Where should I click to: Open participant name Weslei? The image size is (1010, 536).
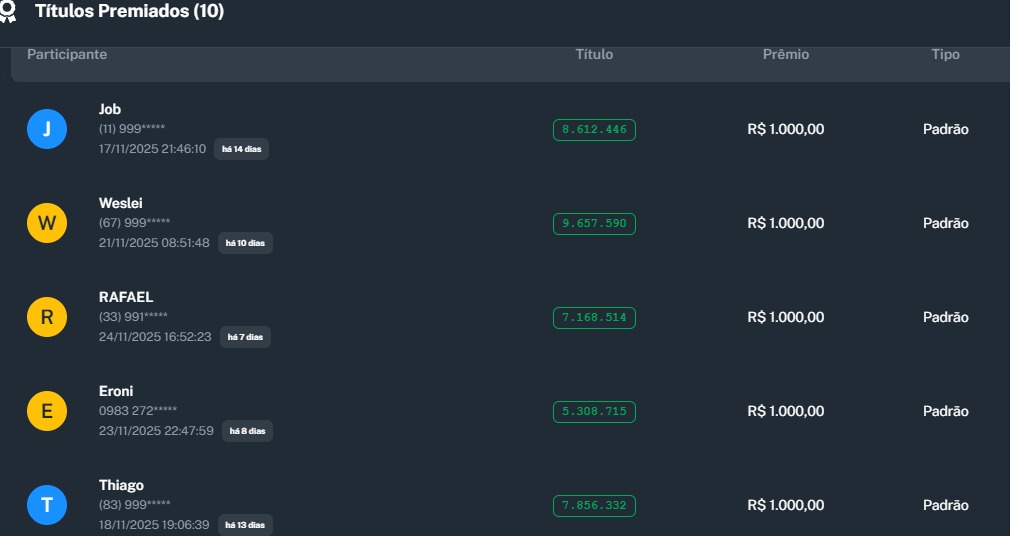click(x=120, y=203)
